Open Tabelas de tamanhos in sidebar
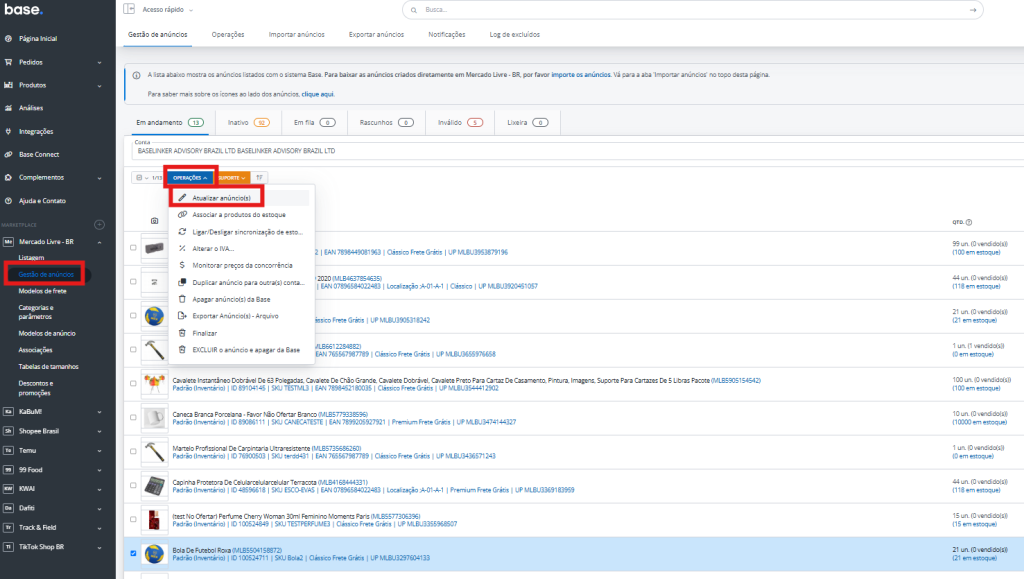The image size is (1024, 579). 48,367
